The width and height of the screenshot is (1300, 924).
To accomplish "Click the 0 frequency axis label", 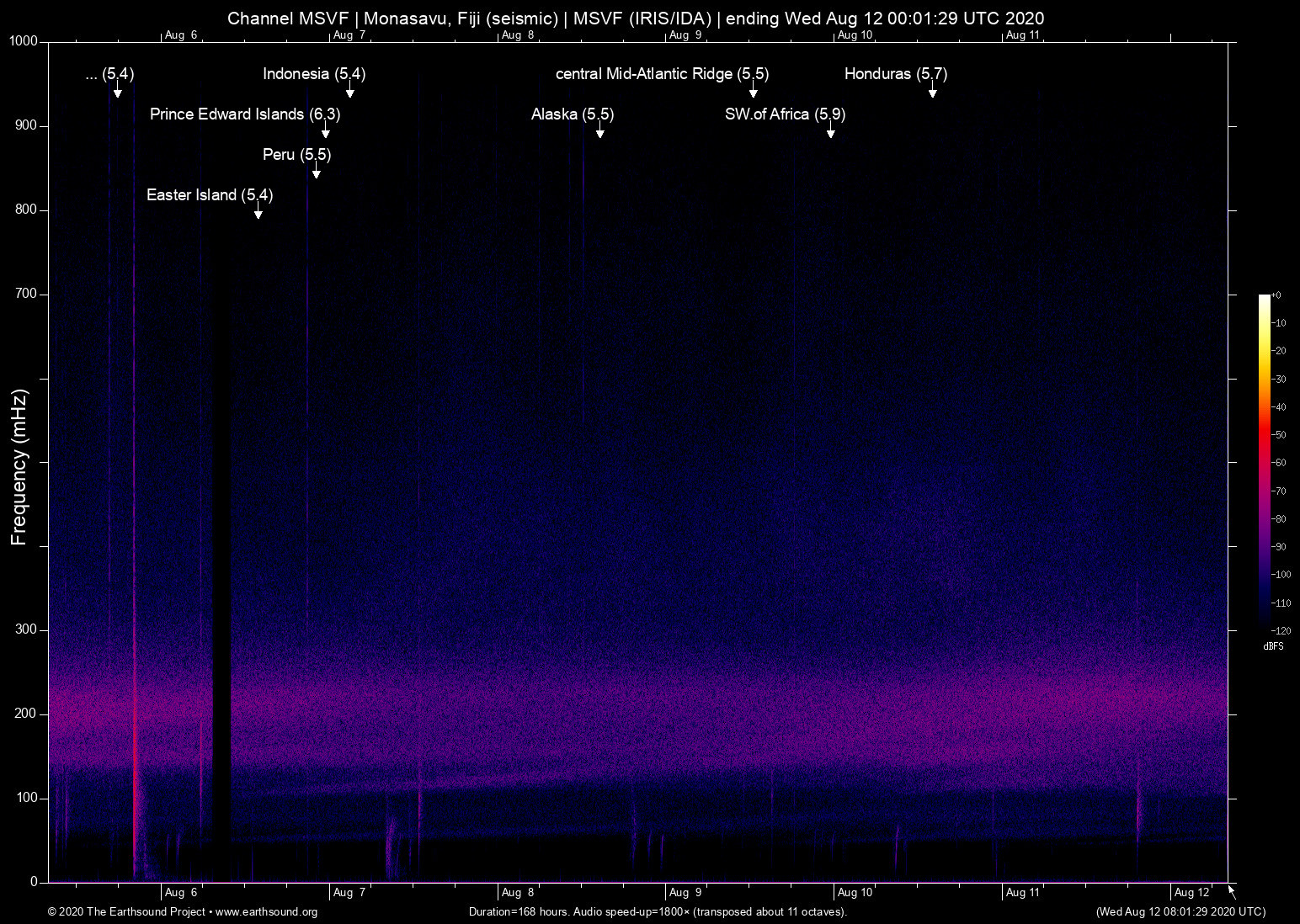I will click(35, 882).
